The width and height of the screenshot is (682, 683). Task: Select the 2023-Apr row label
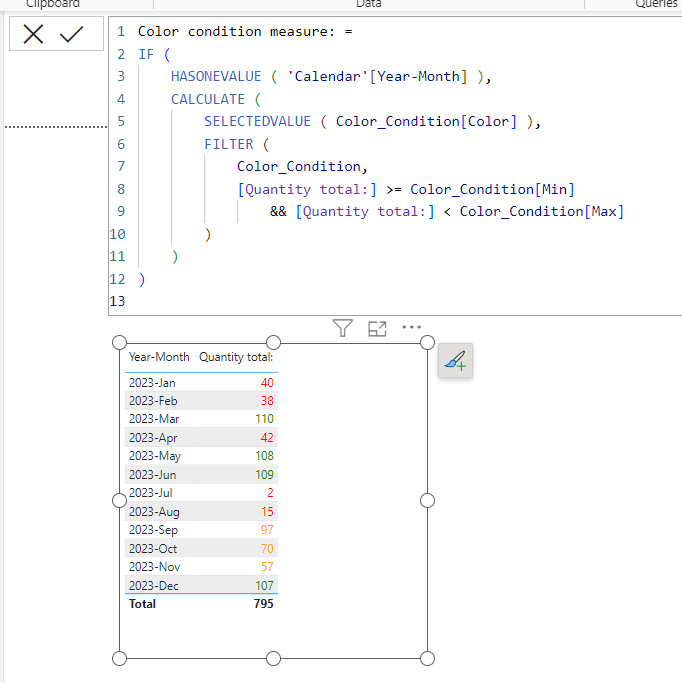[x=153, y=438]
